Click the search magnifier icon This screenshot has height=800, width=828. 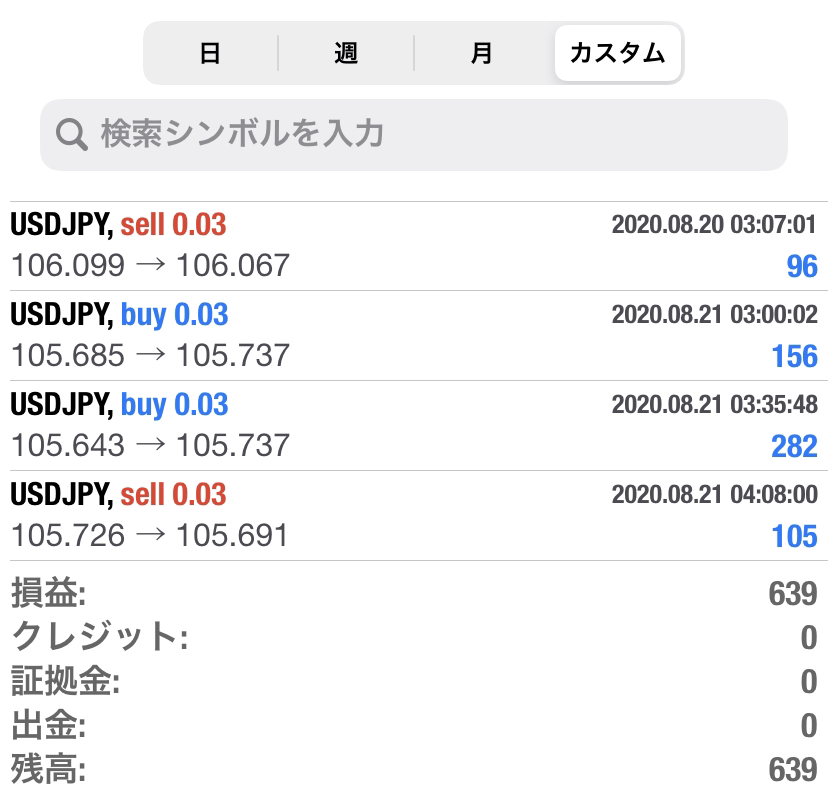[x=72, y=135]
